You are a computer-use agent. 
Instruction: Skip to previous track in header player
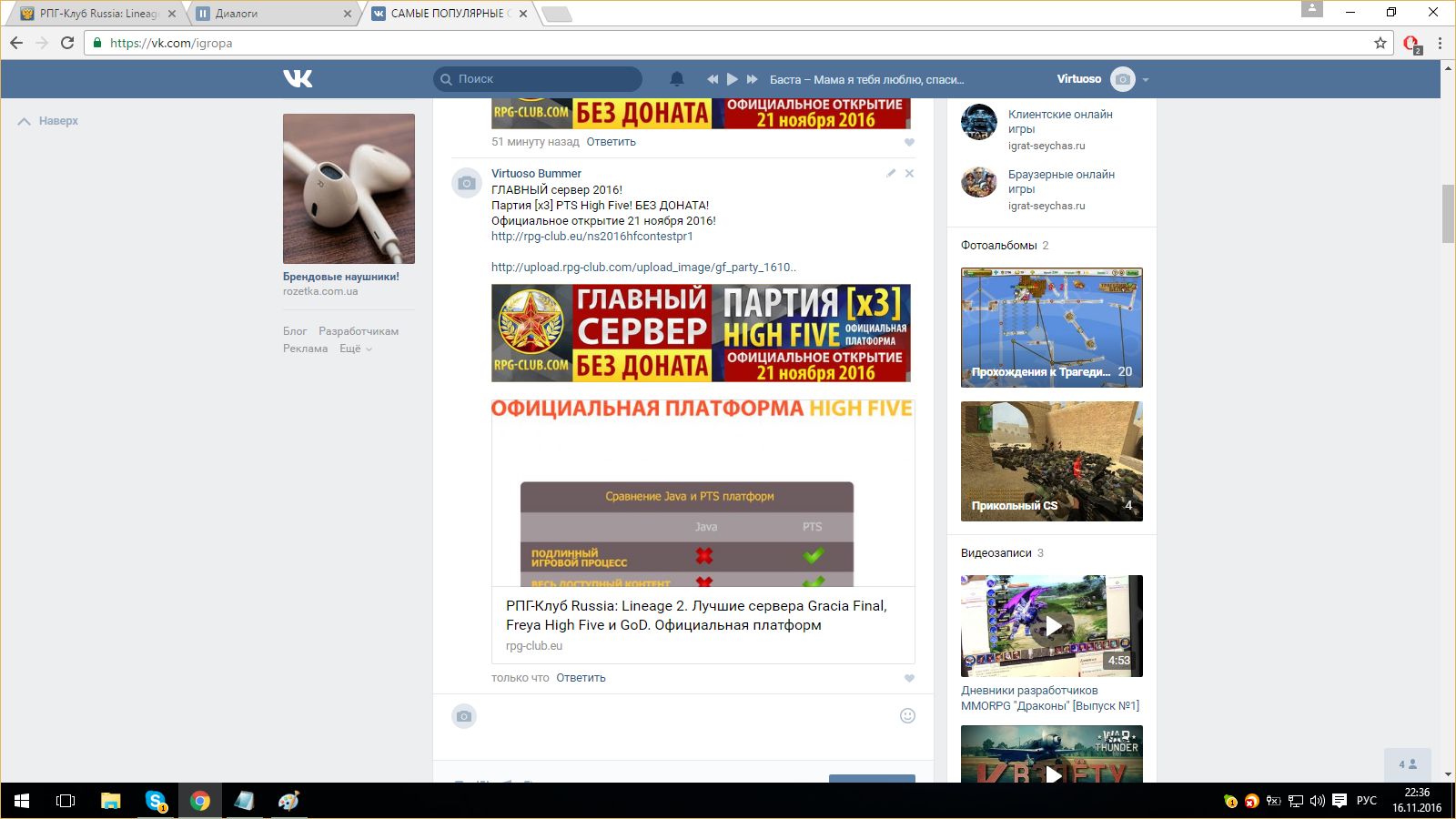coord(713,79)
